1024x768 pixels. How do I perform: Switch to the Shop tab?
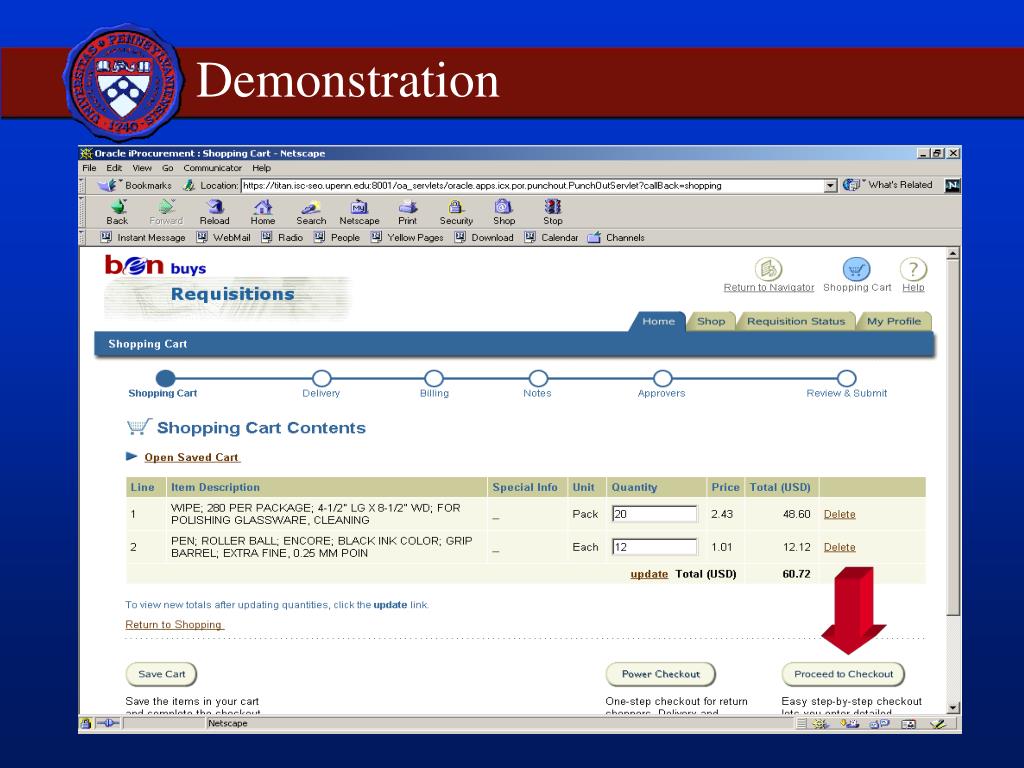click(711, 321)
